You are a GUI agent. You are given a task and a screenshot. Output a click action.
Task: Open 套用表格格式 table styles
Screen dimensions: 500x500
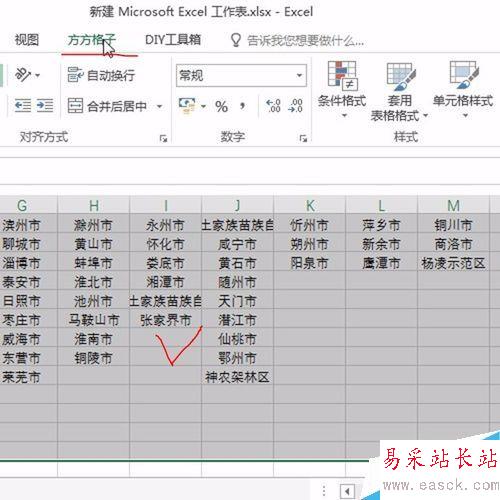click(399, 91)
